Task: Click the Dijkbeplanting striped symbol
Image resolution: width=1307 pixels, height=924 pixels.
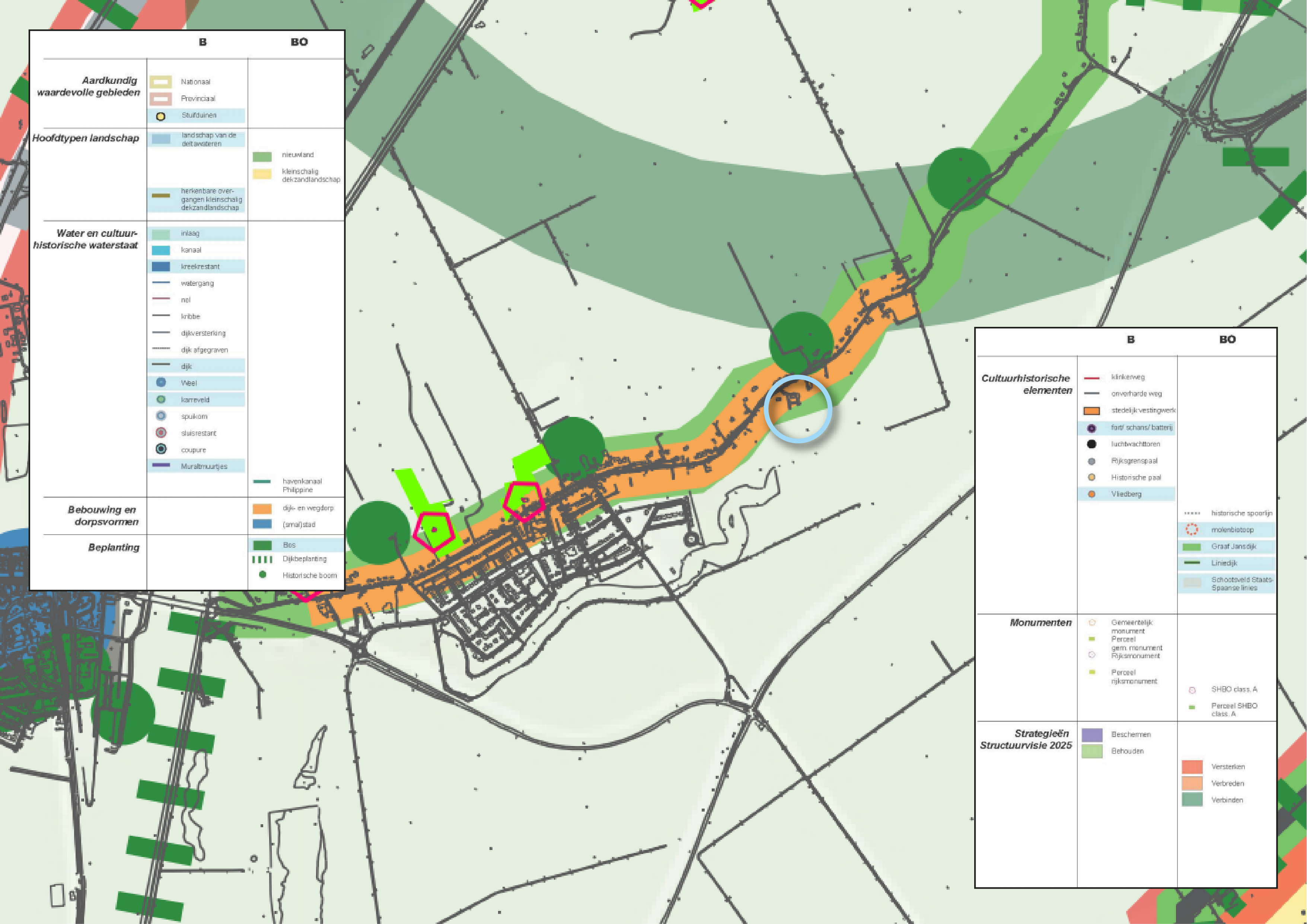Action: pos(262,559)
